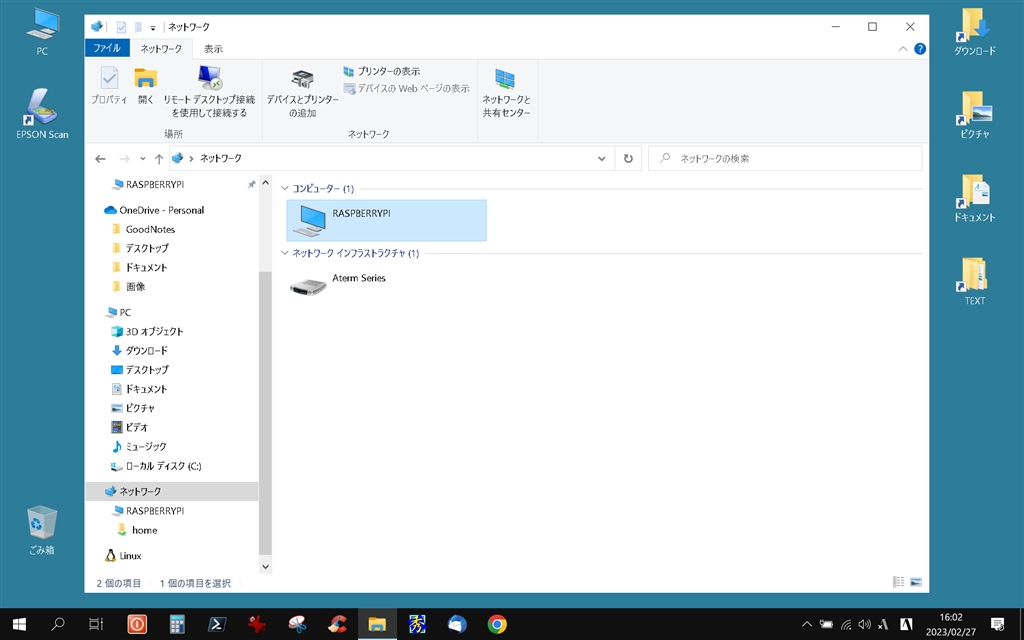Switch to large icons view layout

click(916, 582)
